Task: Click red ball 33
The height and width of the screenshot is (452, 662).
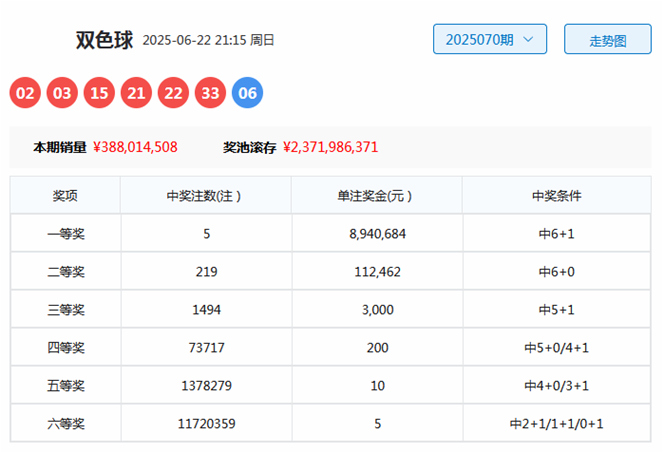Action: click(x=210, y=93)
